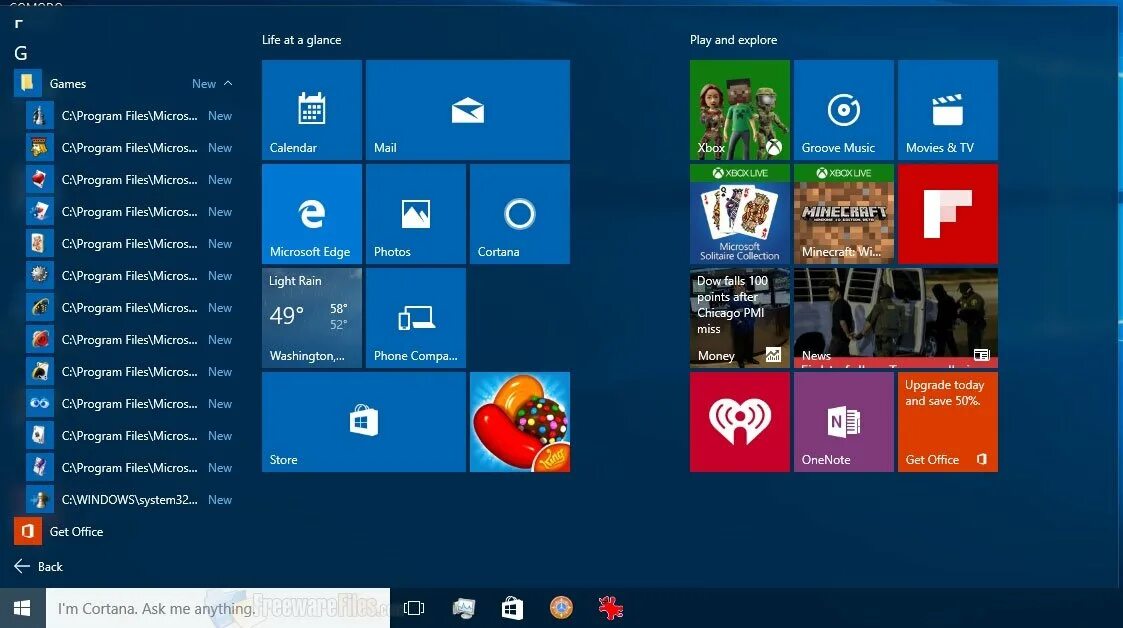The height and width of the screenshot is (628, 1123).
Task: Open Task View from the taskbar
Action: (x=414, y=608)
